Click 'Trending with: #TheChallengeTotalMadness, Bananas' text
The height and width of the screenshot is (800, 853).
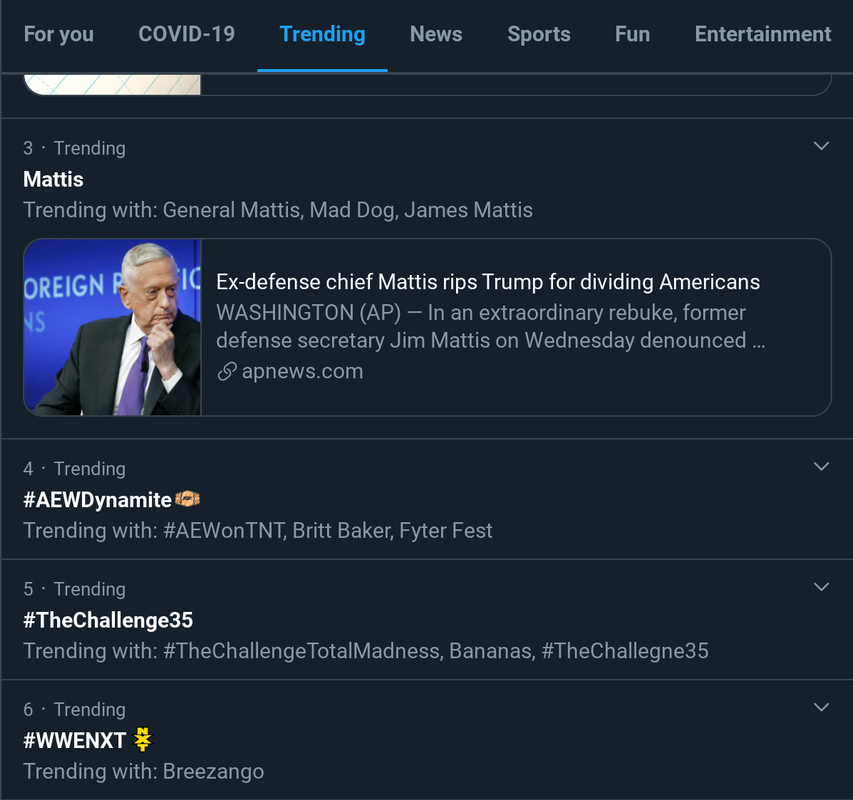(x=366, y=651)
